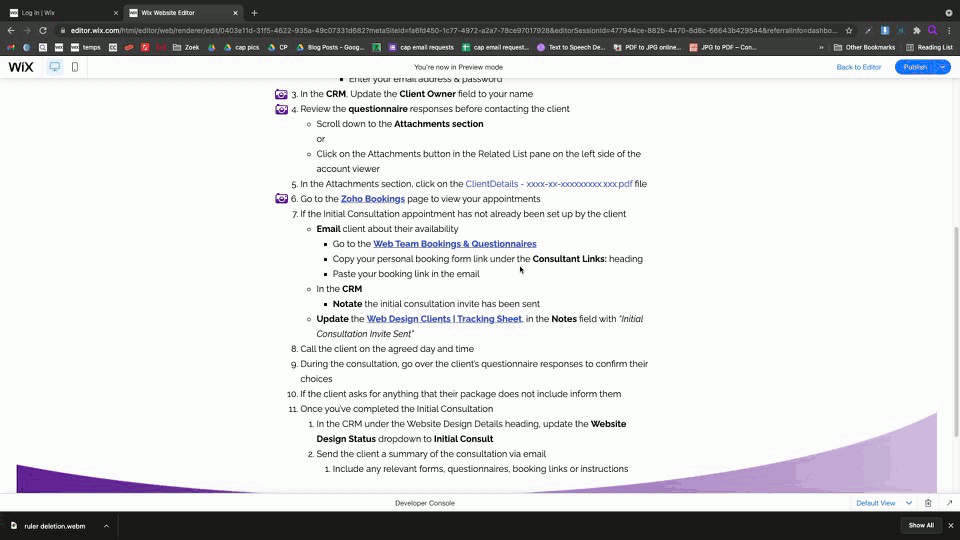Open the Zoho Bookings link

pos(372,199)
